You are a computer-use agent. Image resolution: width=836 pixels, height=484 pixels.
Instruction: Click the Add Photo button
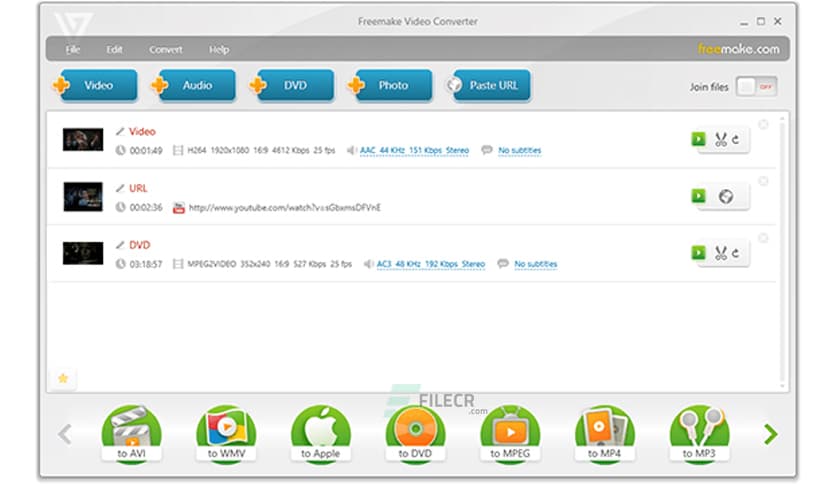(x=390, y=85)
